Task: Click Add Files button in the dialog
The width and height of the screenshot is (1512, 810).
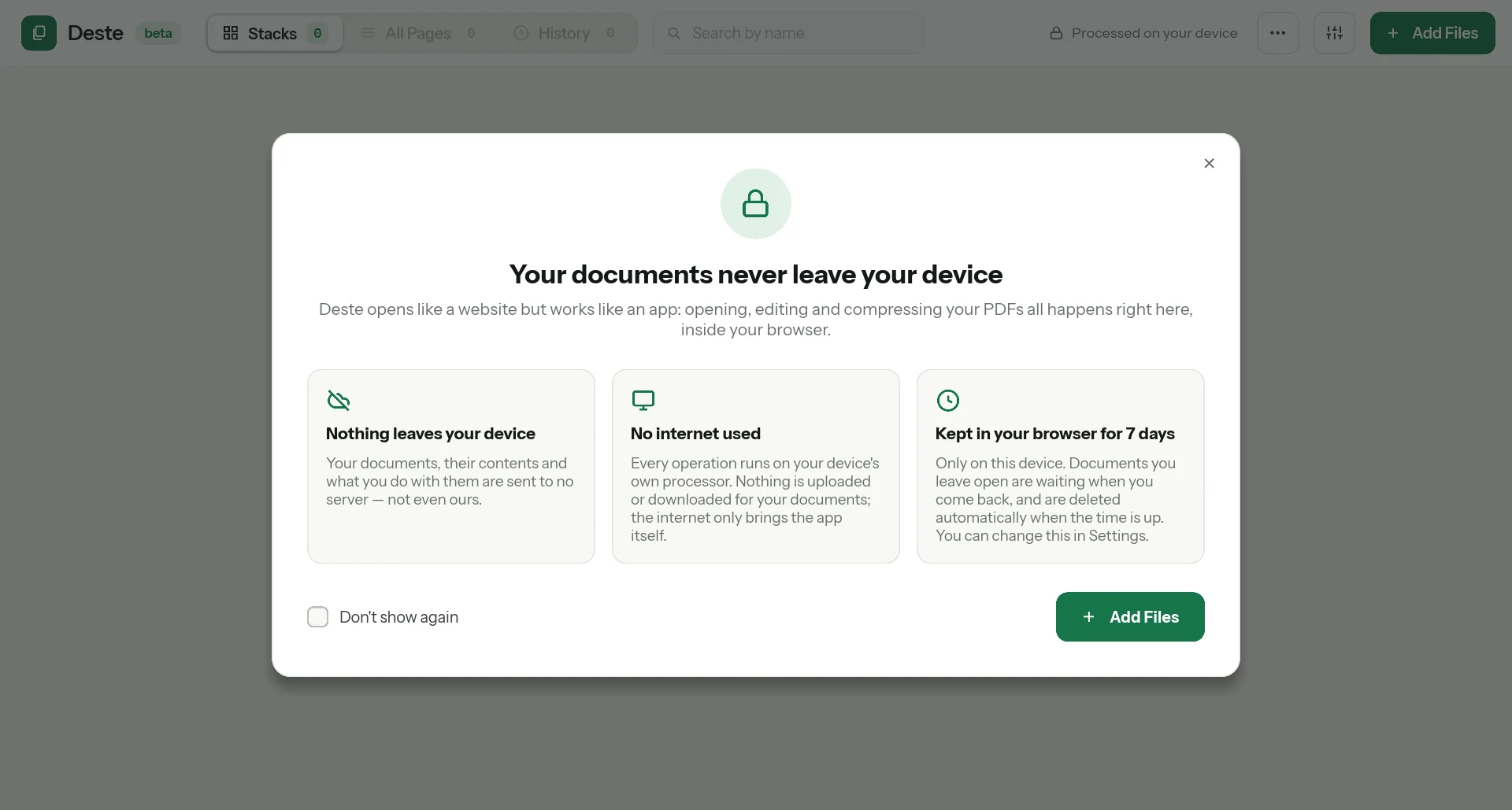Action: click(1130, 617)
